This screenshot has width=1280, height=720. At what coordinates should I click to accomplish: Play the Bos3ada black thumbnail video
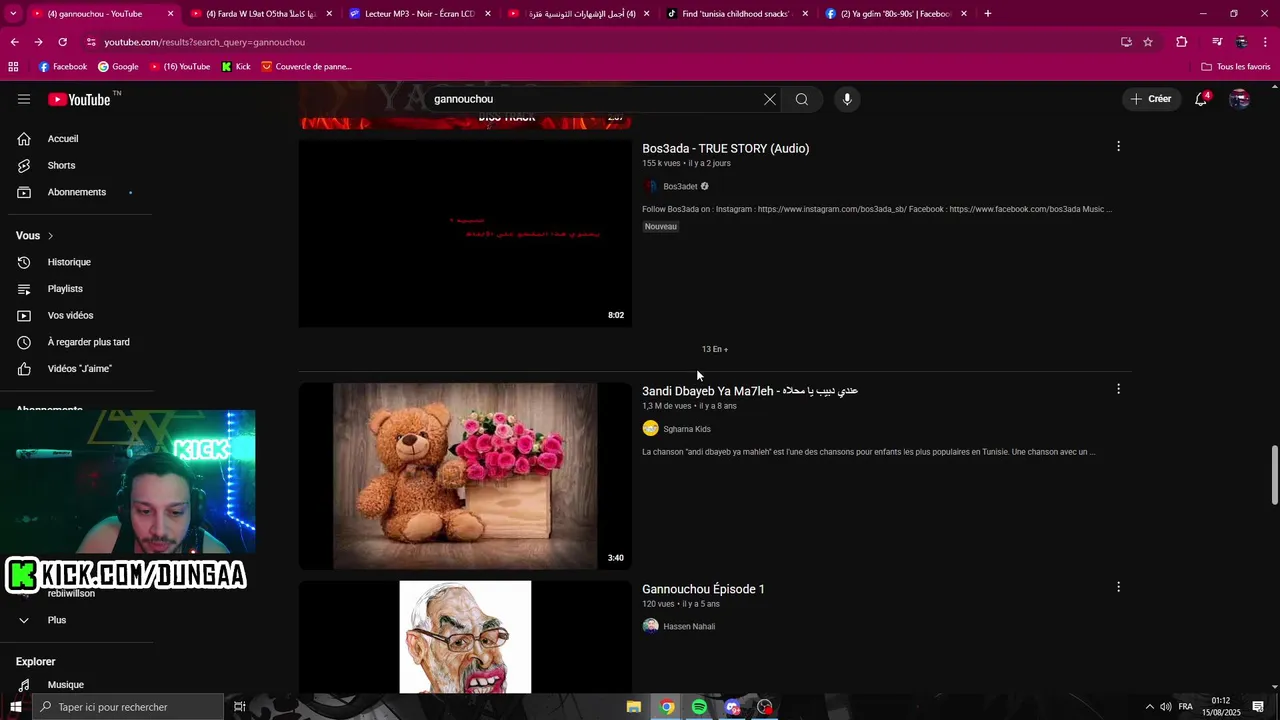tap(465, 233)
